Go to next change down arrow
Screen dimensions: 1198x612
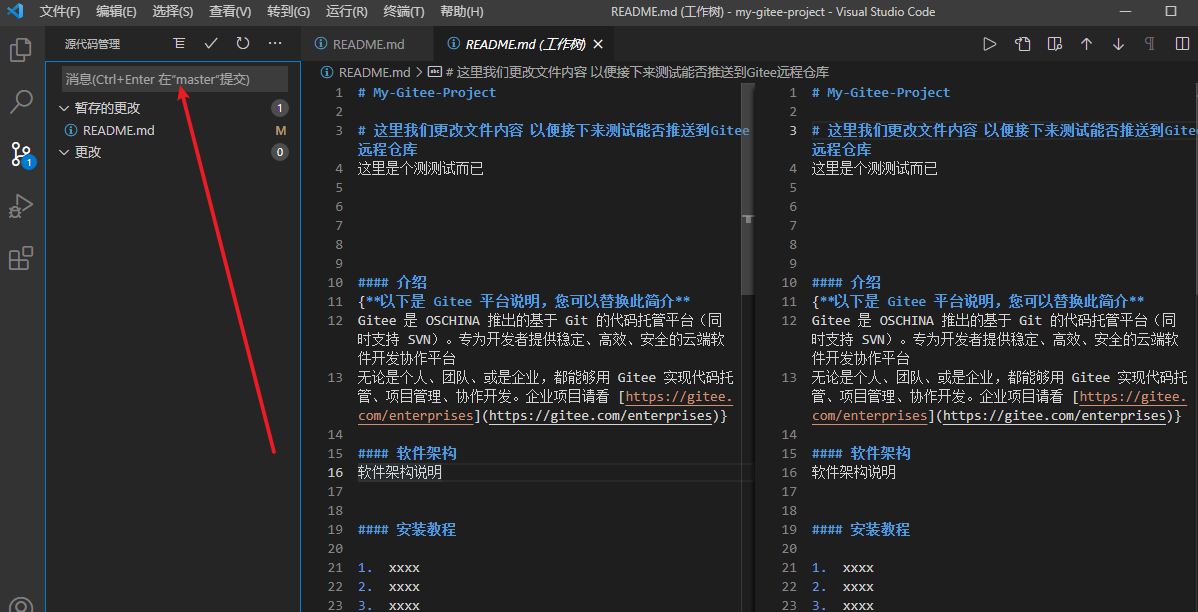pos(1118,44)
